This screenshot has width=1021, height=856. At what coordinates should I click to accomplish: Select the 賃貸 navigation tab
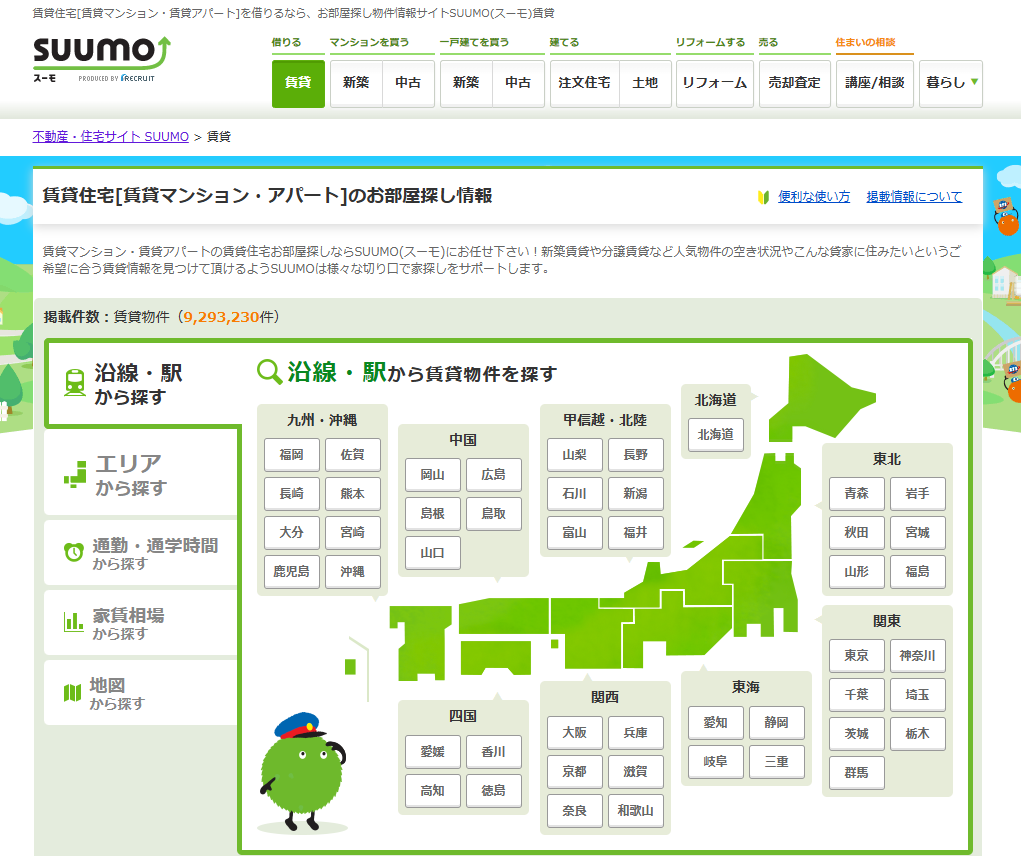pos(298,83)
